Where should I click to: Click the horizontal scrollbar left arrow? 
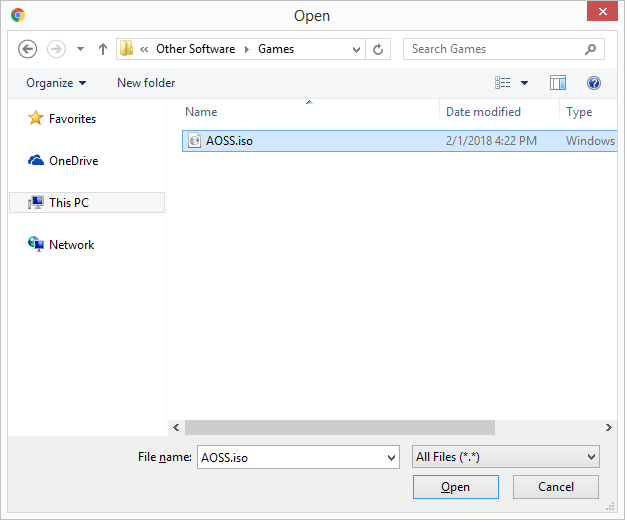coord(176,428)
